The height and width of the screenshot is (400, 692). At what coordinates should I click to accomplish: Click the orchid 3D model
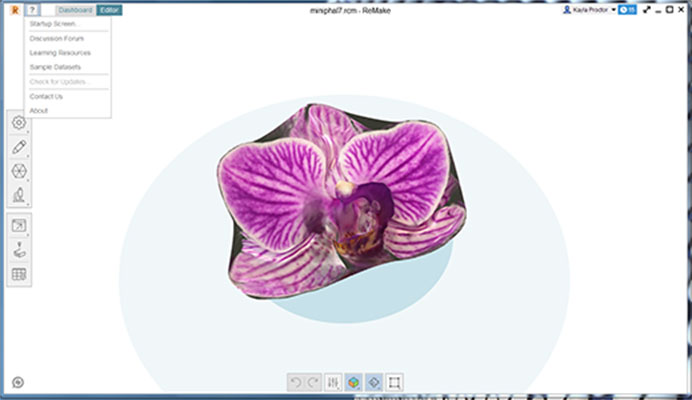340,201
